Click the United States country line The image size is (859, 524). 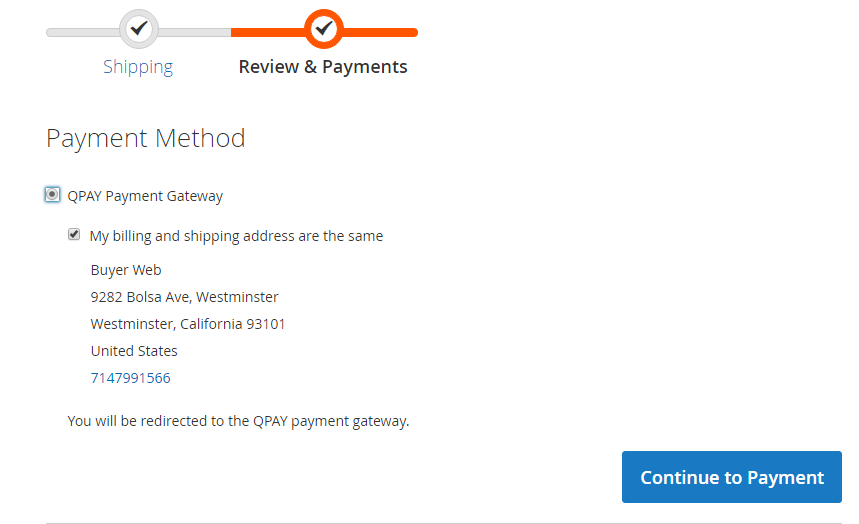pos(134,351)
